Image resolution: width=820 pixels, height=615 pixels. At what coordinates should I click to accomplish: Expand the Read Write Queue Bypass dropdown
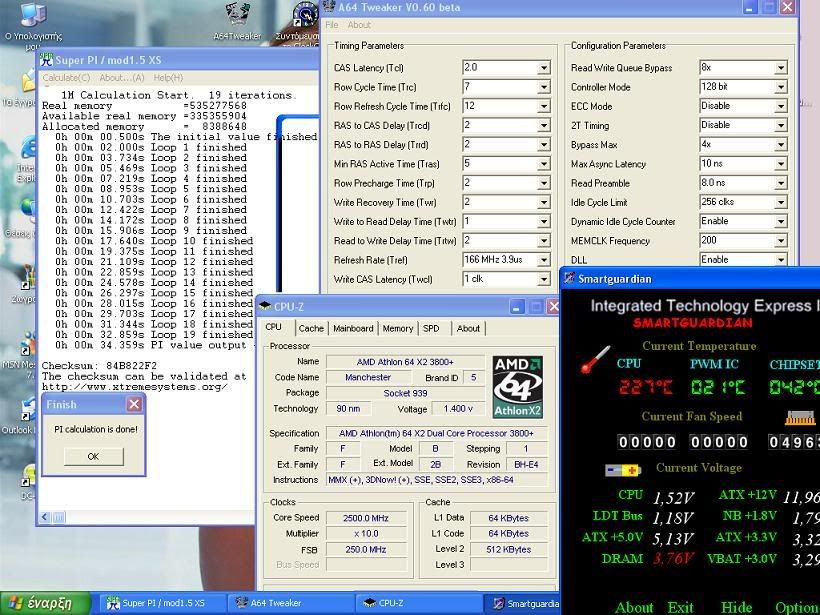[781, 68]
